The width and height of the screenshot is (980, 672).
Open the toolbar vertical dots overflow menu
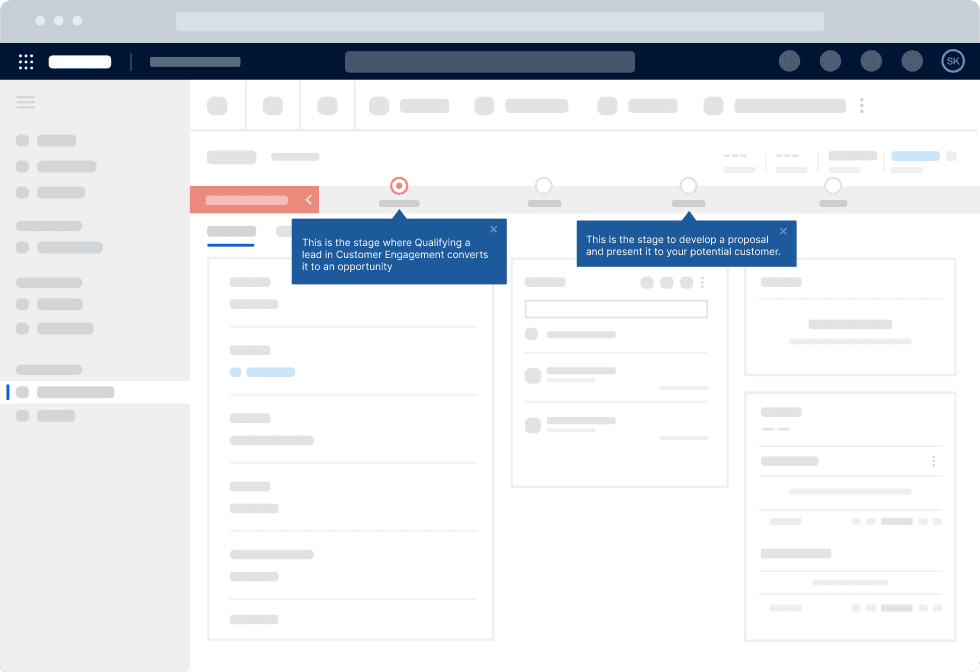(861, 106)
